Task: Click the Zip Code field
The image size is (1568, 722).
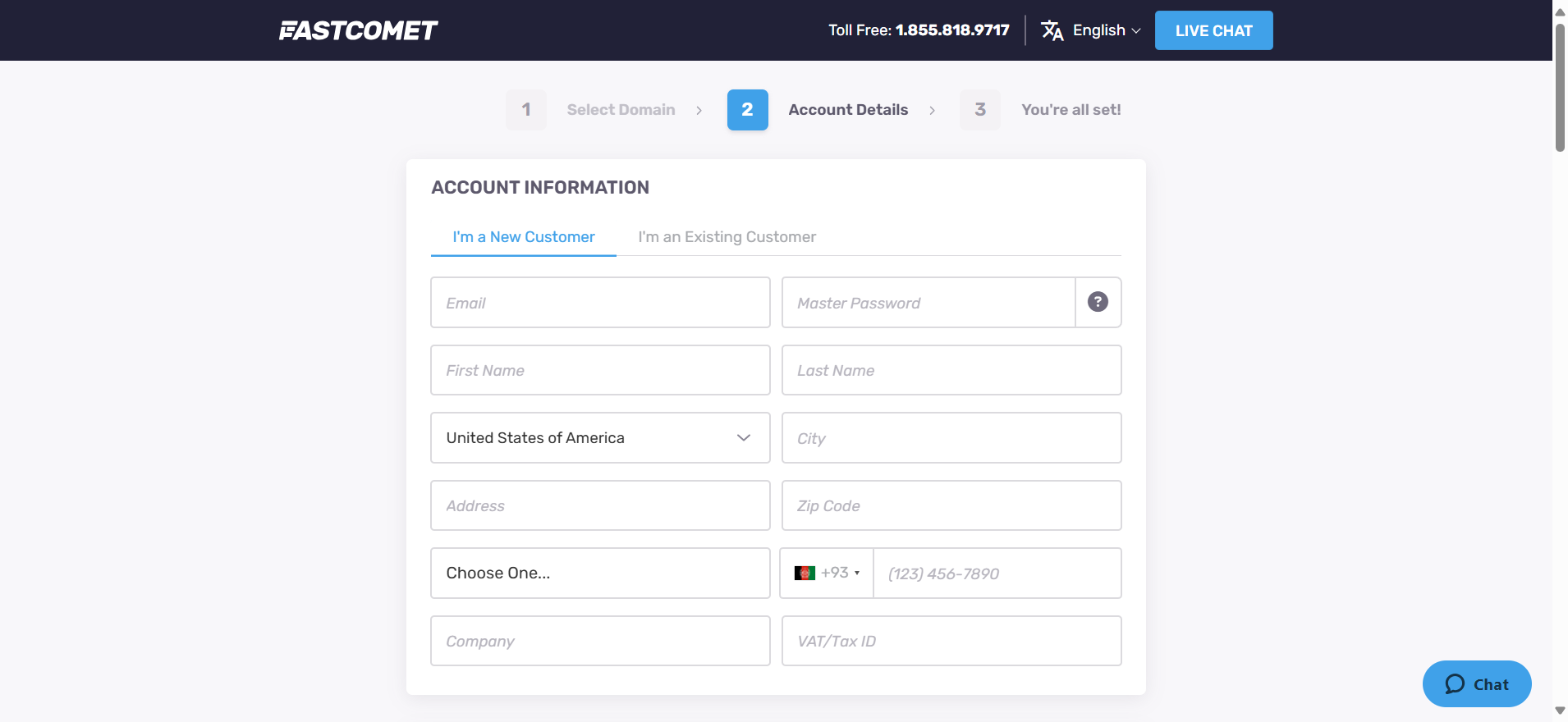Action: [951, 505]
